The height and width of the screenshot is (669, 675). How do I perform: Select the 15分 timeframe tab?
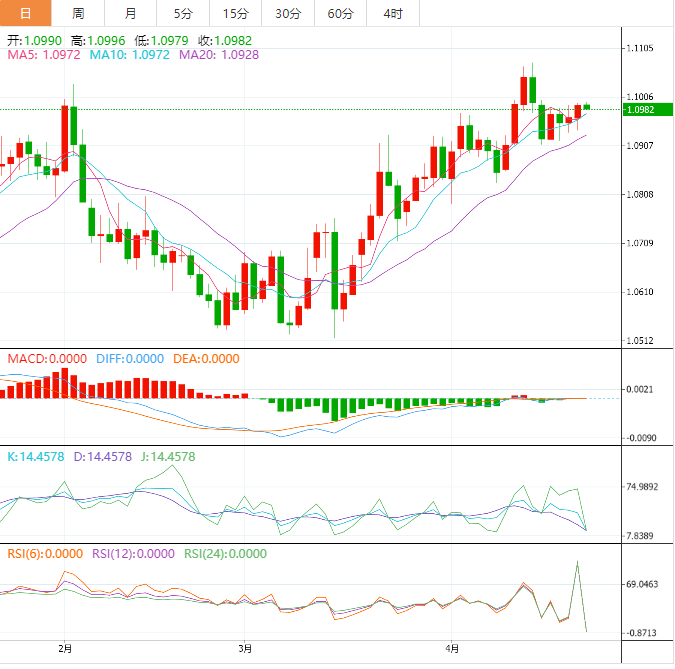point(235,13)
